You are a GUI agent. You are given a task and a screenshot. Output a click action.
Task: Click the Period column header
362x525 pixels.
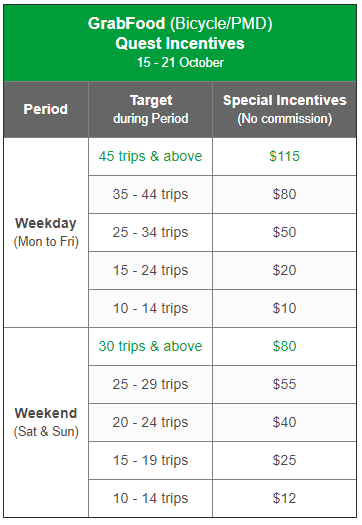[46, 109]
